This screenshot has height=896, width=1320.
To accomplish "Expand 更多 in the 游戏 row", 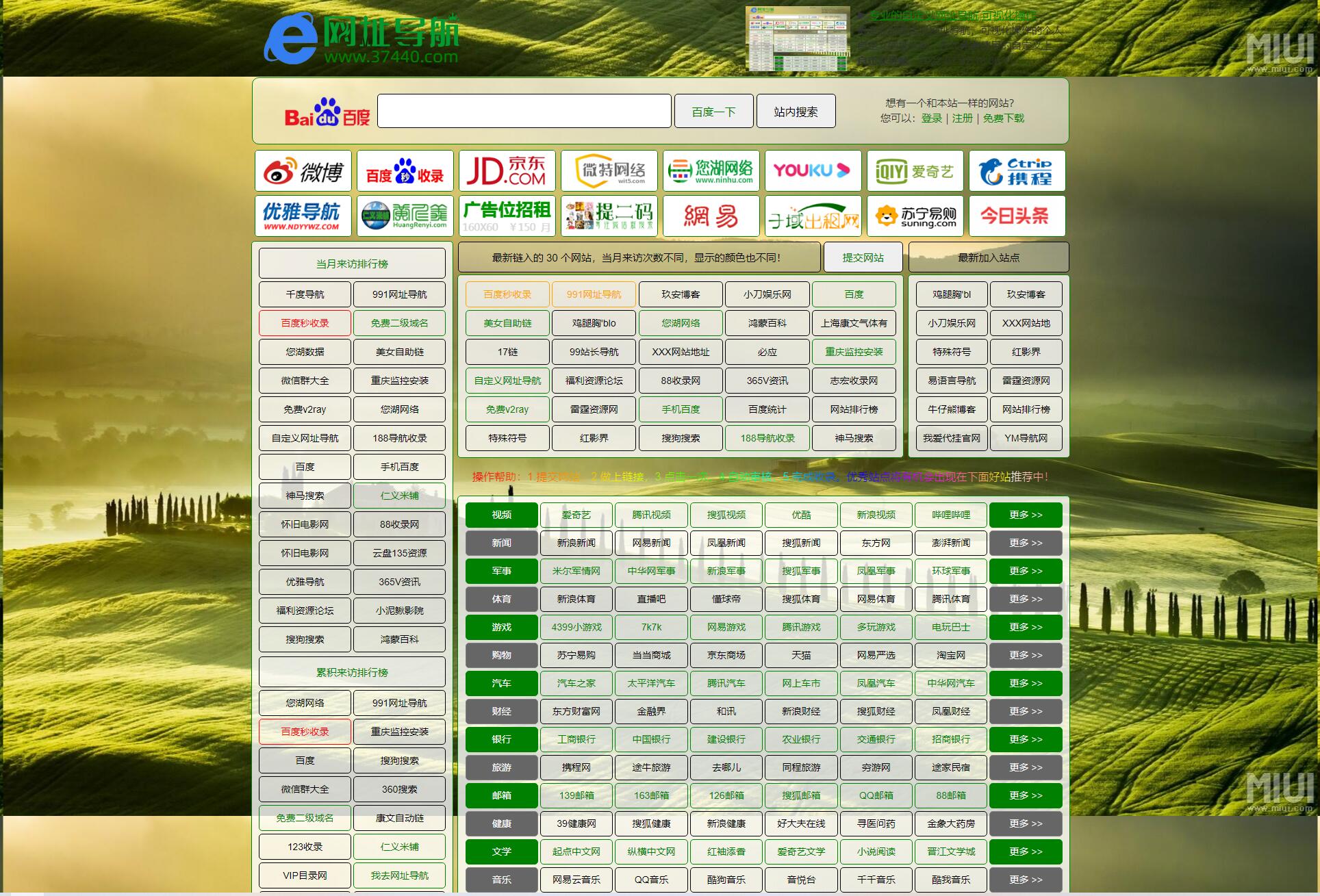I will [x=1026, y=627].
